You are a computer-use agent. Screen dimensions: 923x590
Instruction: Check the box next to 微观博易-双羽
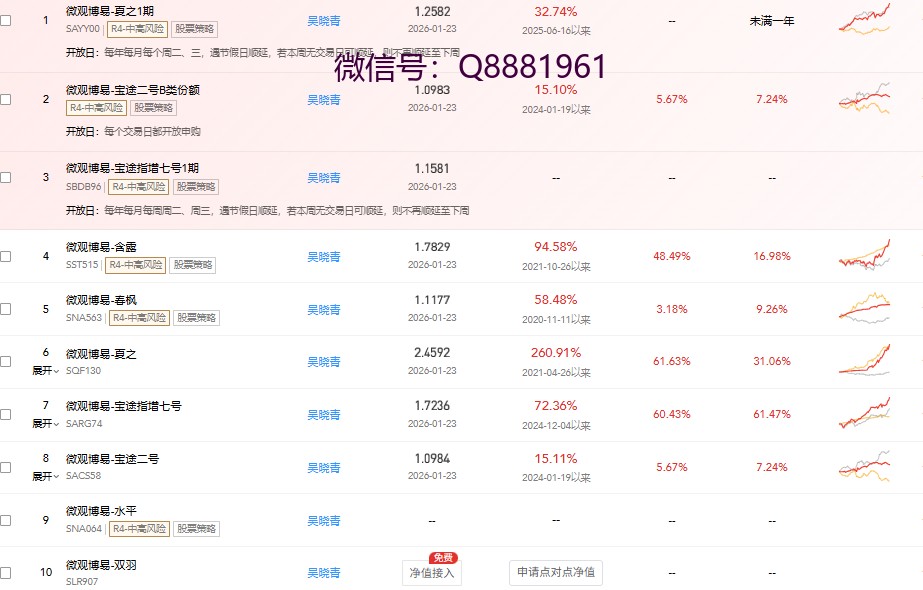pos(6,573)
